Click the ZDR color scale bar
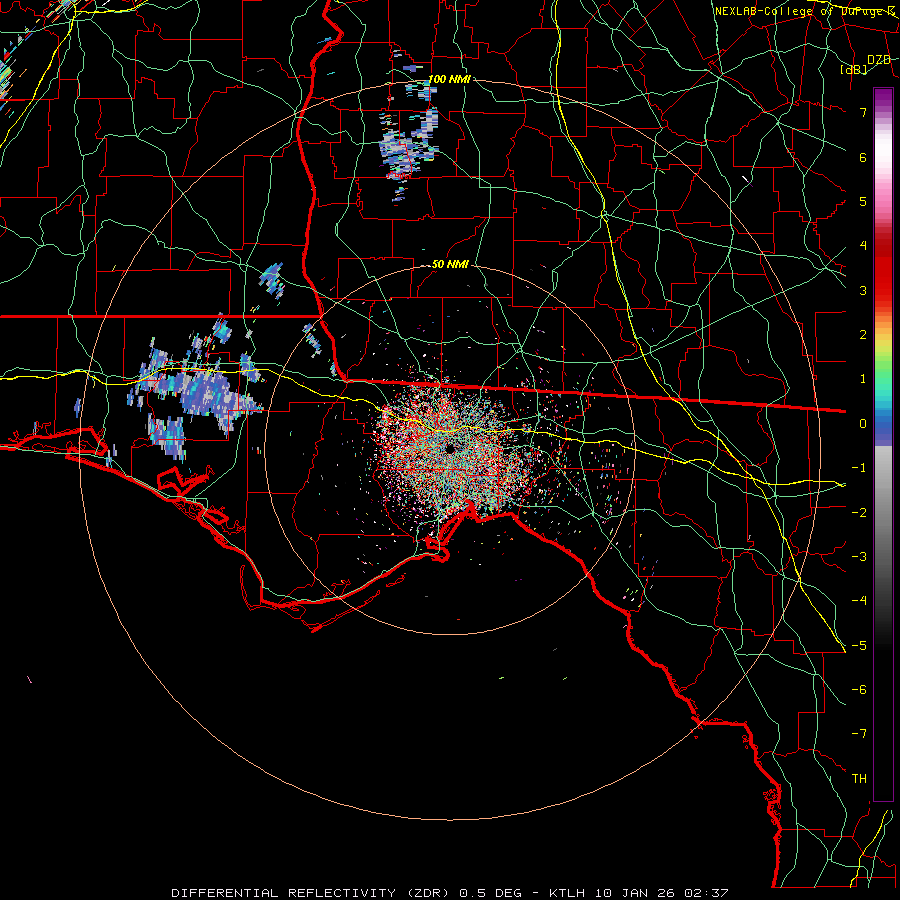The width and height of the screenshot is (900, 900). point(883,444)
